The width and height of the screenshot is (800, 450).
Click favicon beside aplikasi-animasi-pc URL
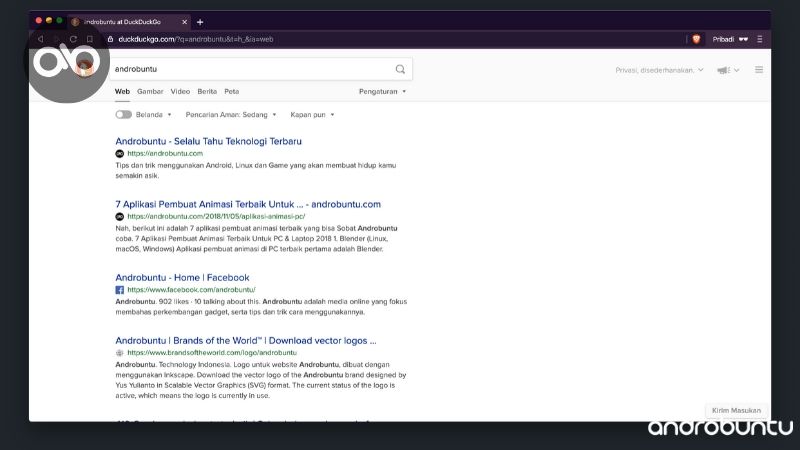click(119, 216)
